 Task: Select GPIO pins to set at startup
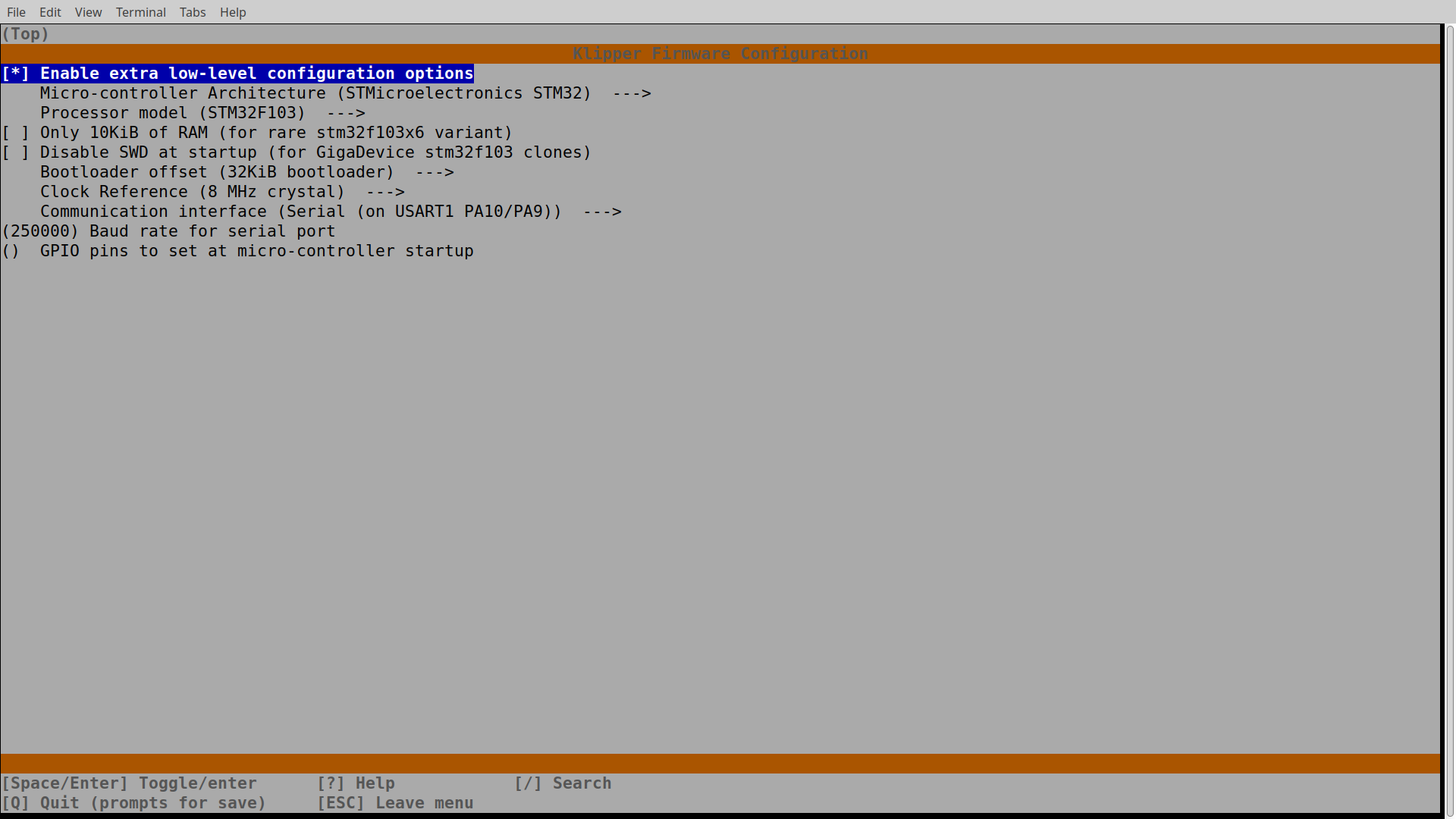pos(256,251)
